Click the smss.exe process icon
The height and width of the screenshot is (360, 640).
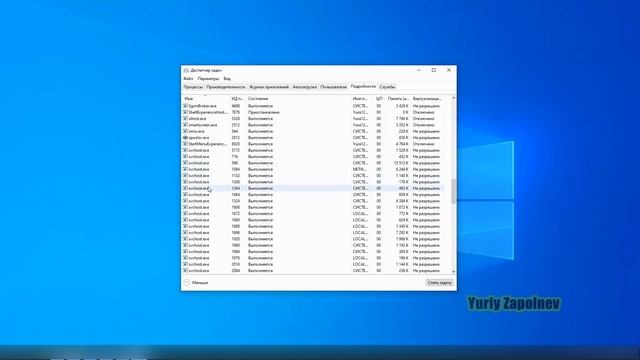coord(185,131)
